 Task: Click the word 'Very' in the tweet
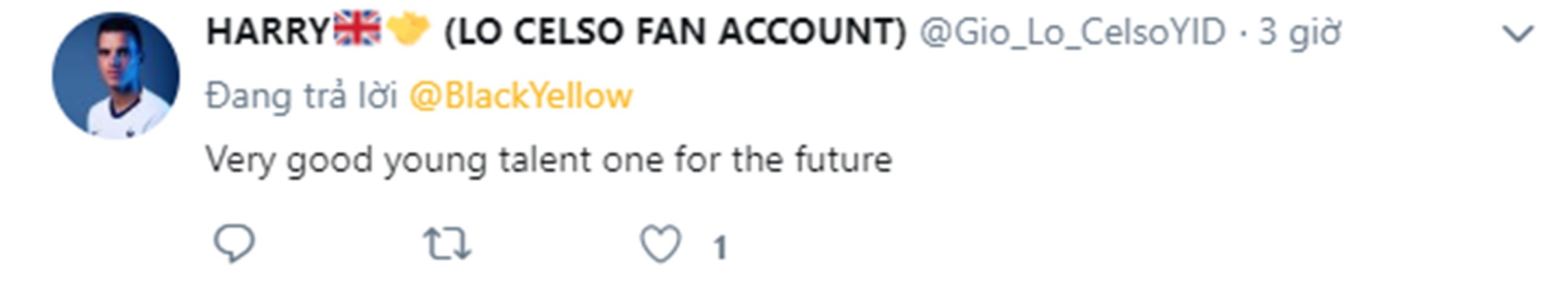pos(240,160)
